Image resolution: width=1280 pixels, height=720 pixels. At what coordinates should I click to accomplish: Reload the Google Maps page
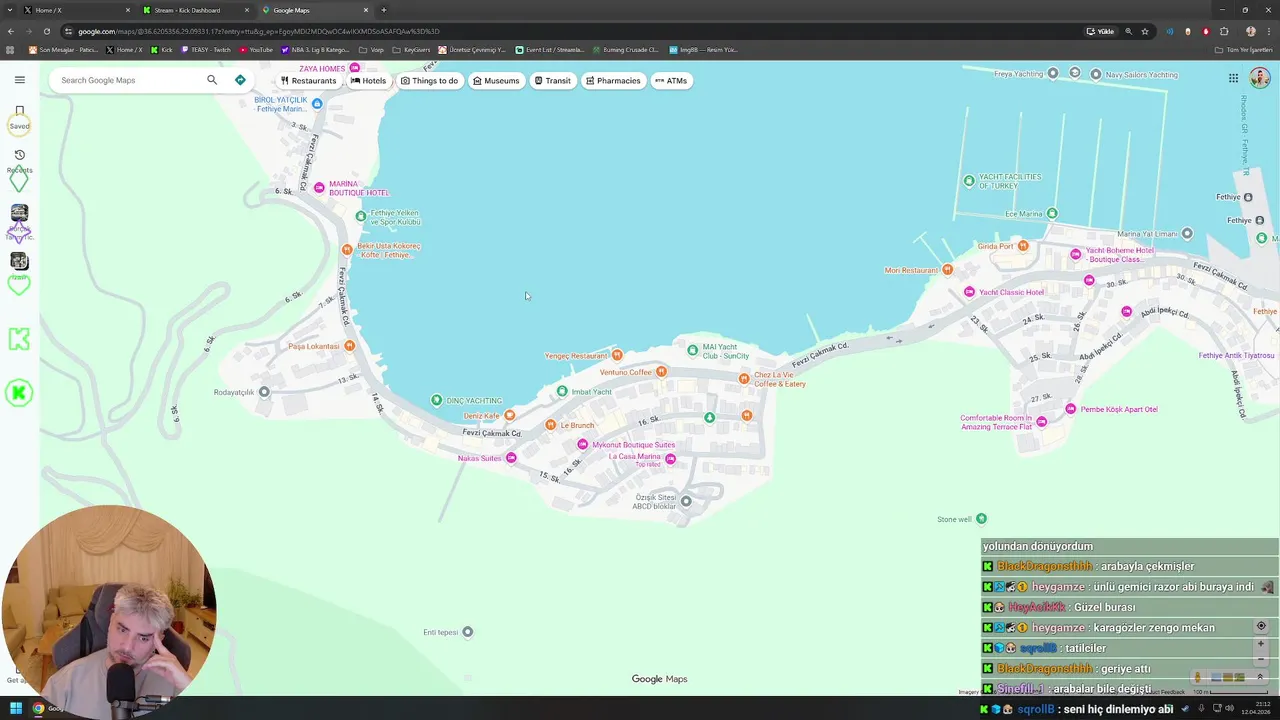pyautogui.click(x=46, y=31)
